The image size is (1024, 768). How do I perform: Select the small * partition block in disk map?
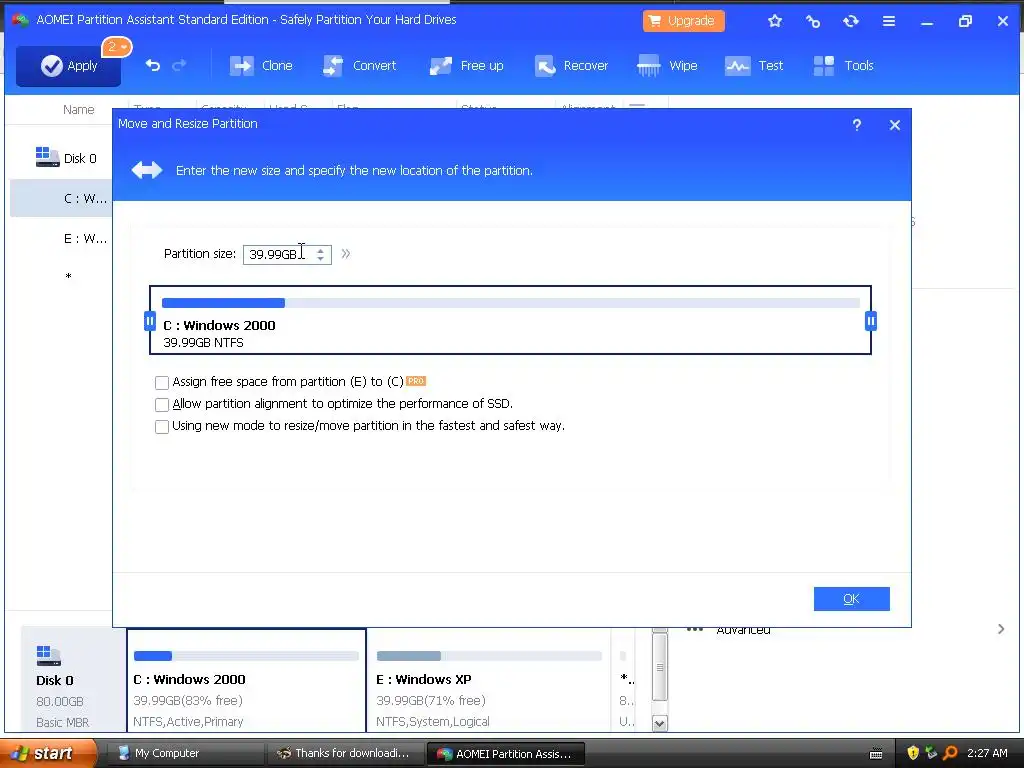click(x=626, y=680)
